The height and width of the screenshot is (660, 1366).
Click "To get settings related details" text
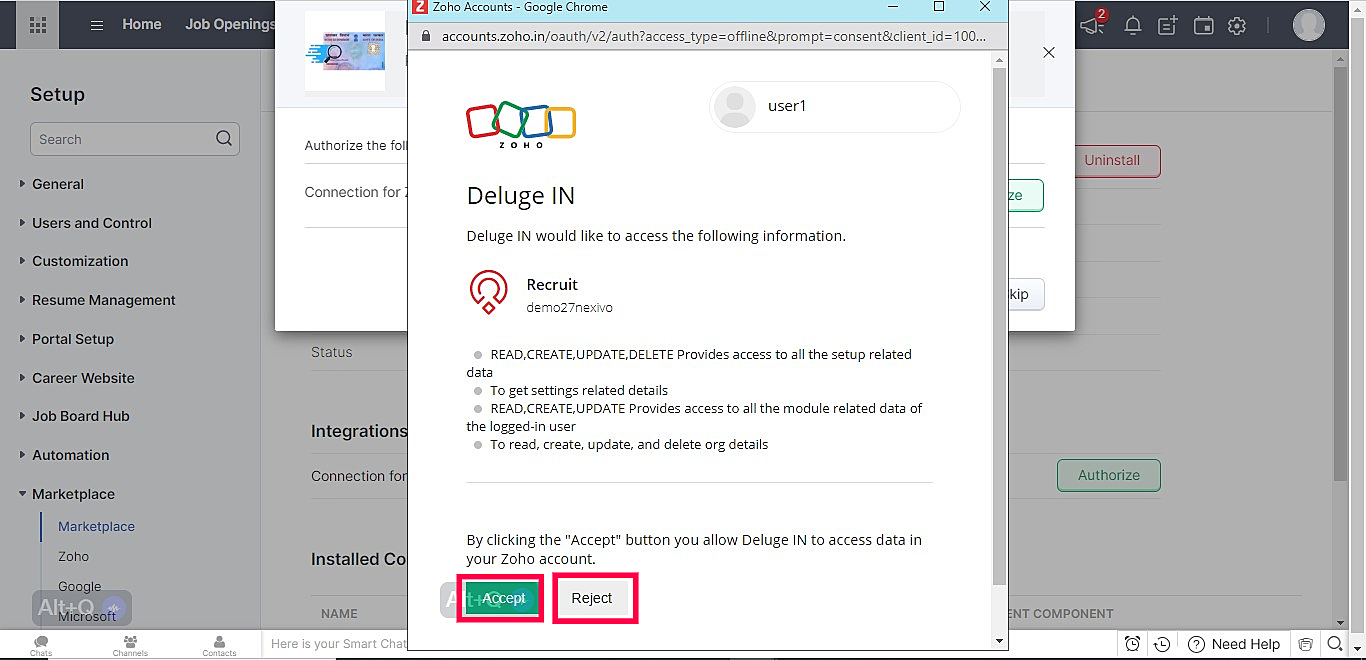point(579,390)
